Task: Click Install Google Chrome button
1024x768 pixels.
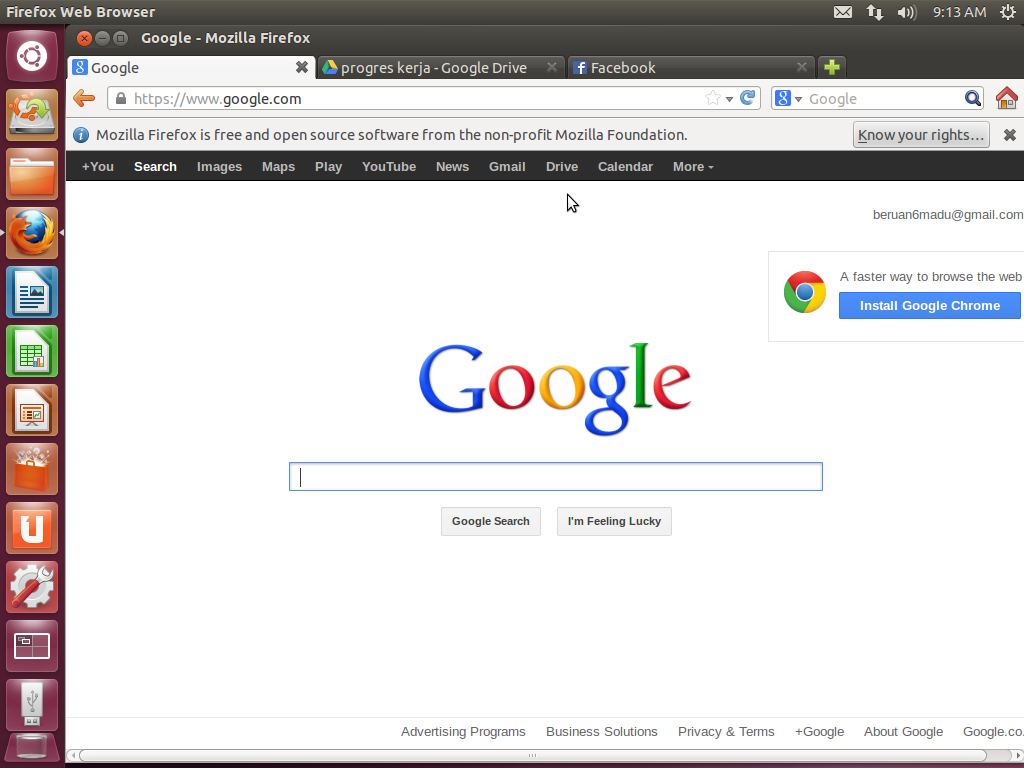Action: [x=929, y=306]
